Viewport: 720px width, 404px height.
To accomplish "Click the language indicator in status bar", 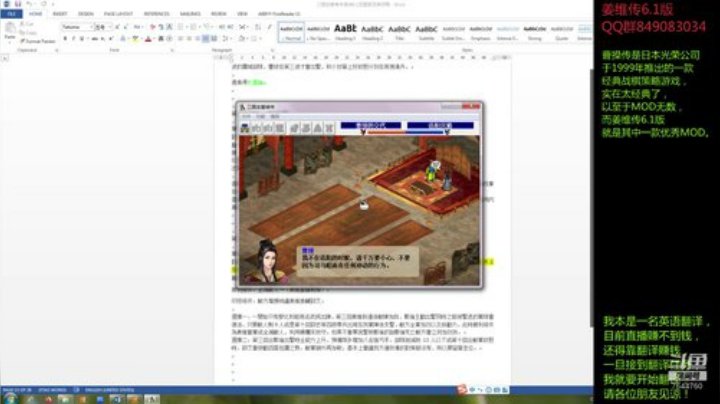I will [109, 390].
